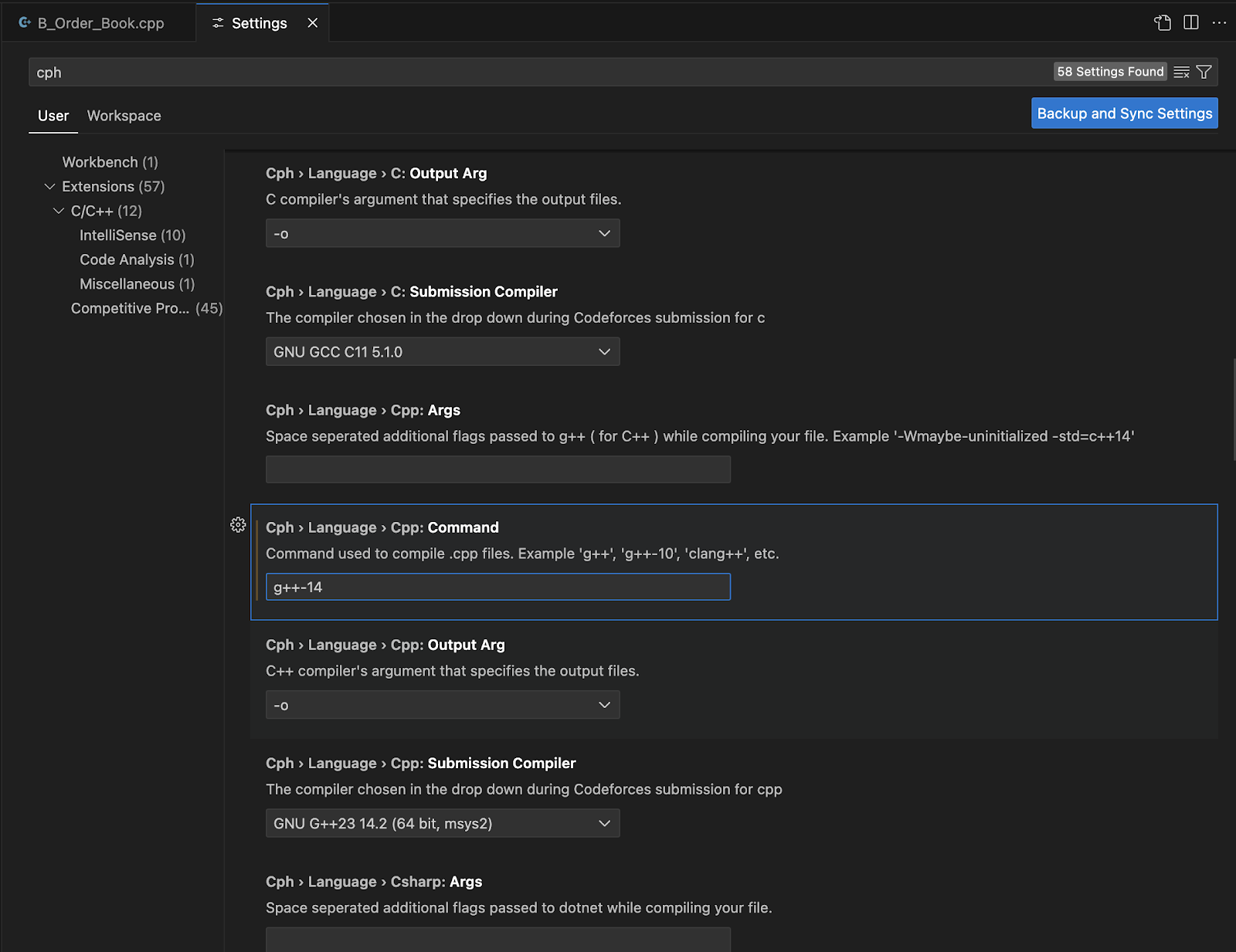Open Competitive Pro... (45) category
The width and height of the screenshot is (1236, 952).
(x=147, y=308)
